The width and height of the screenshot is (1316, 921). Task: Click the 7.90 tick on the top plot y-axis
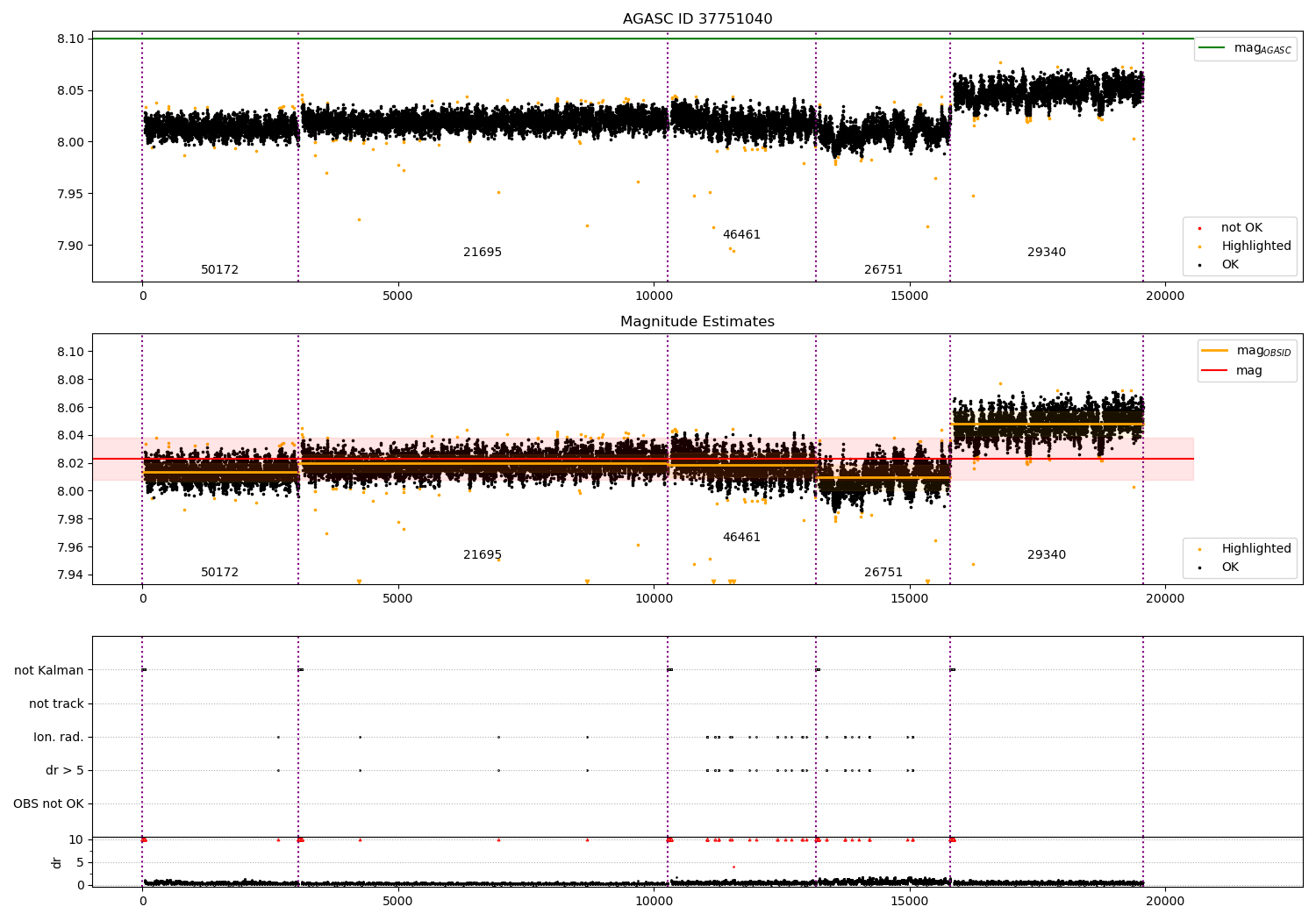pos(72,246)
